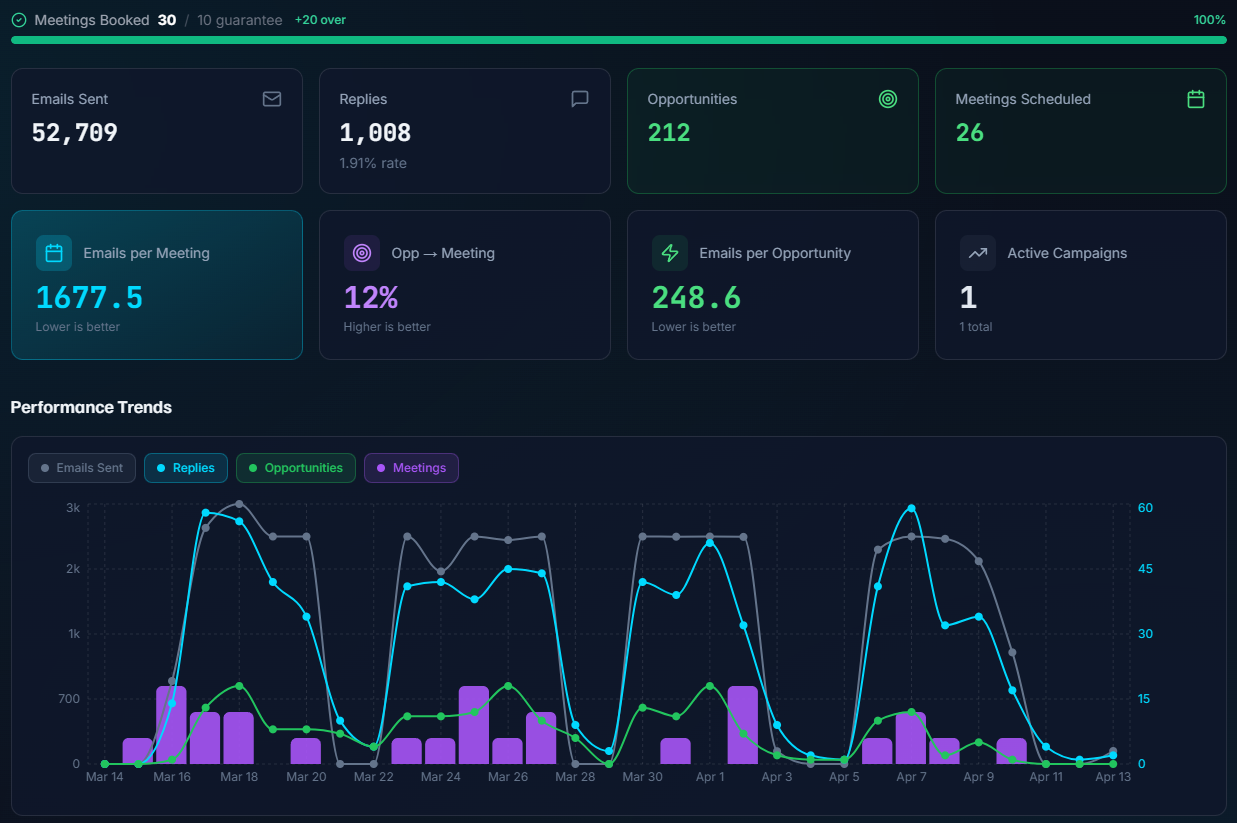This screenshot has width=1237, height=823.
Task: Click the Mar 31 meetings bar
Action: tap(676, 751)
